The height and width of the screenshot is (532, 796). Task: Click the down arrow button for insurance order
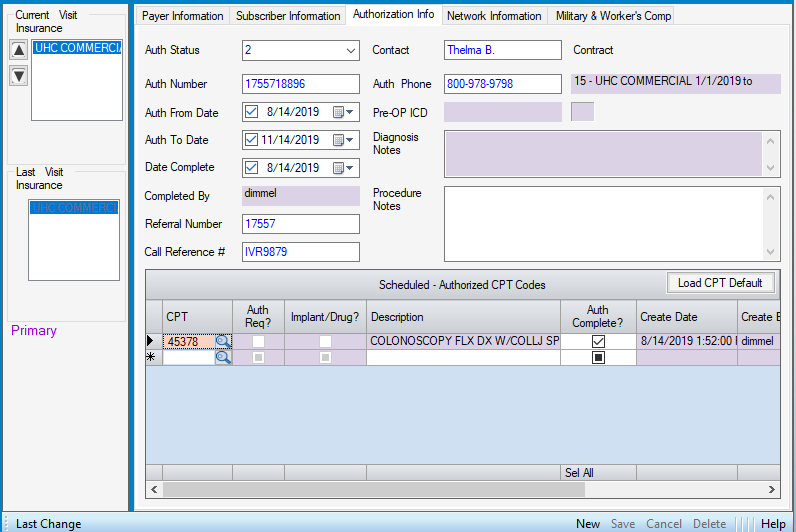pos(19,76)
